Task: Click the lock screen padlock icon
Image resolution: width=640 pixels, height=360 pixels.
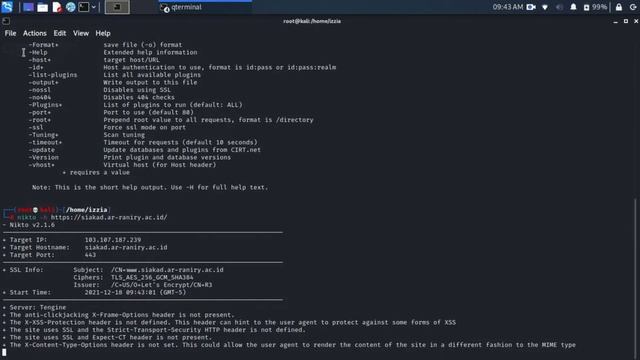Action: click(619, 7)
